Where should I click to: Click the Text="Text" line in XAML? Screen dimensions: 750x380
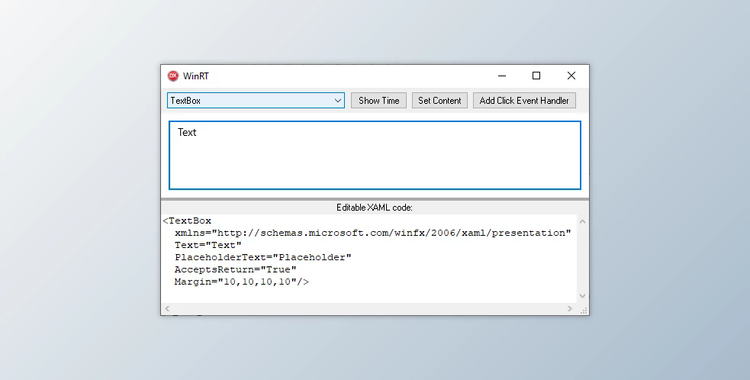(x=208, y=245)
